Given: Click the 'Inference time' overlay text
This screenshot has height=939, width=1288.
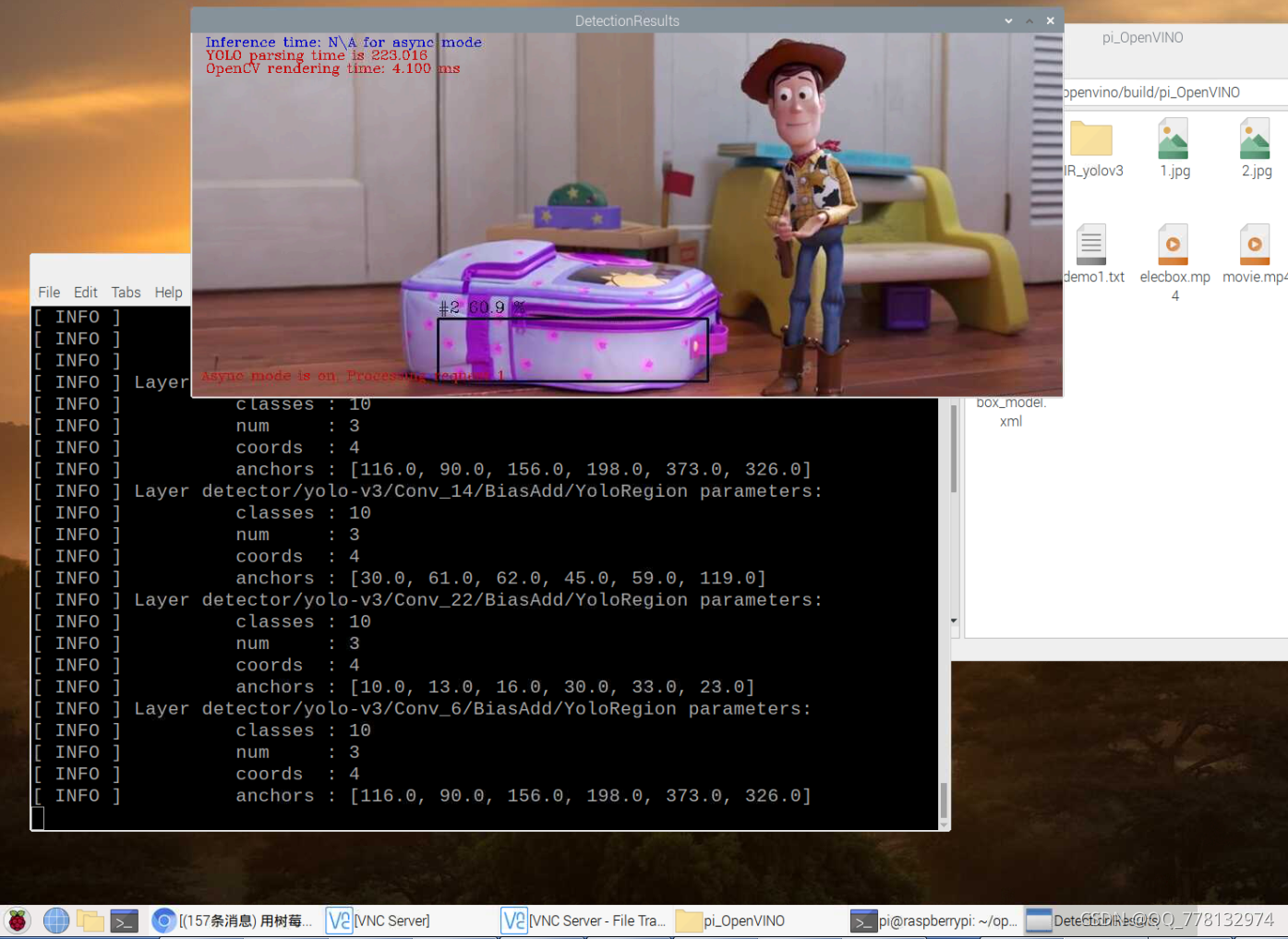Looking at the screenshot, I should [343, 42].
